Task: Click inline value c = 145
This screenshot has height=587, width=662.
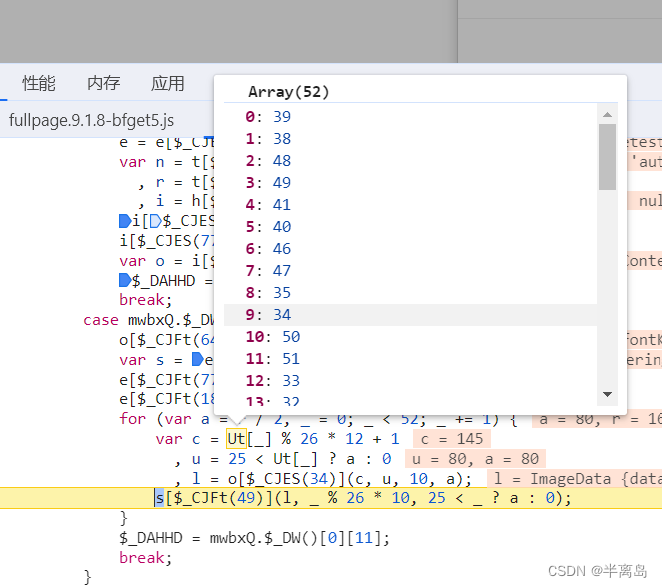Action: 452,439
